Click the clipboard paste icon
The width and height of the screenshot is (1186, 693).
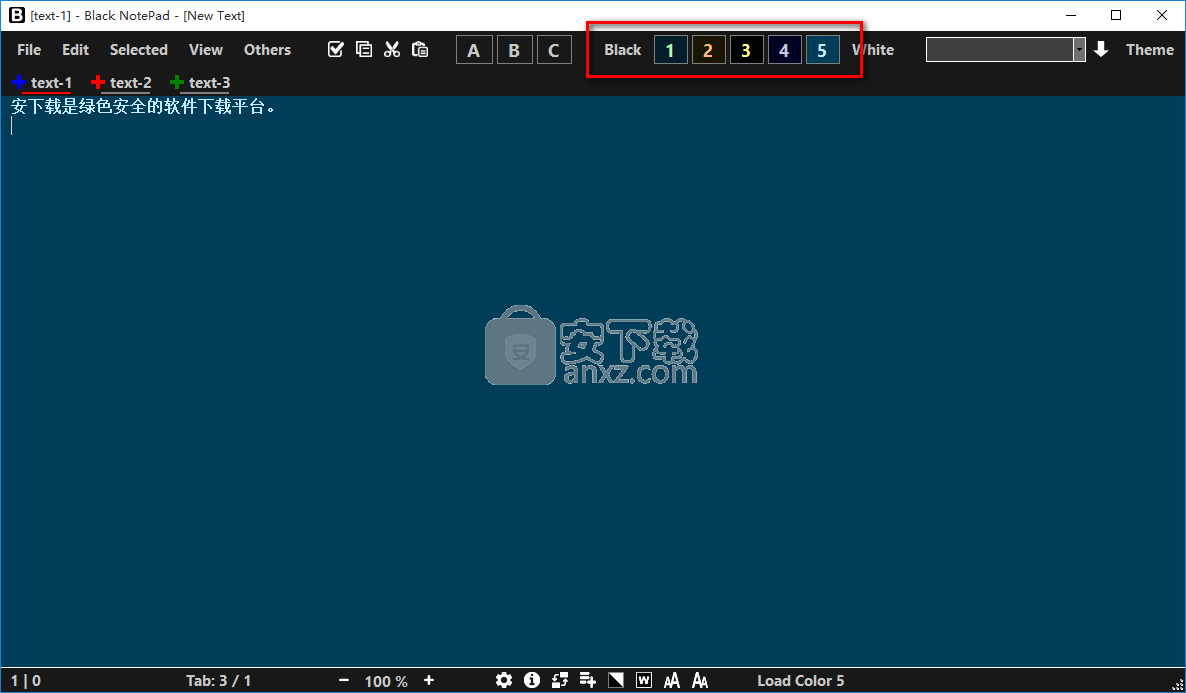(420, 49)
